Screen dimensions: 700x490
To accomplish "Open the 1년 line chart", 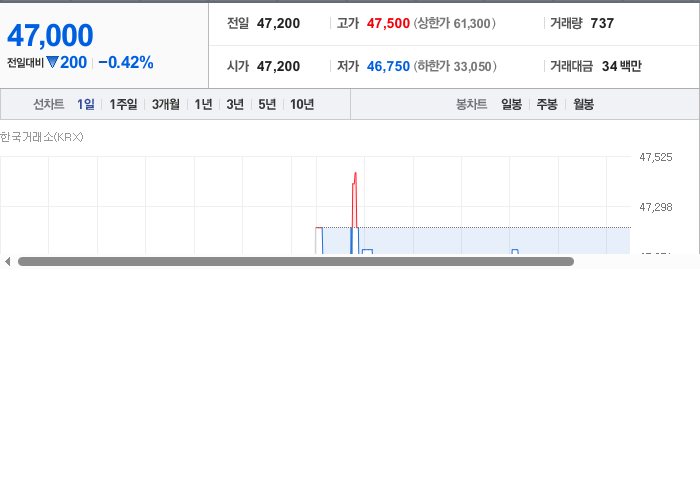I will coord(203,104).
